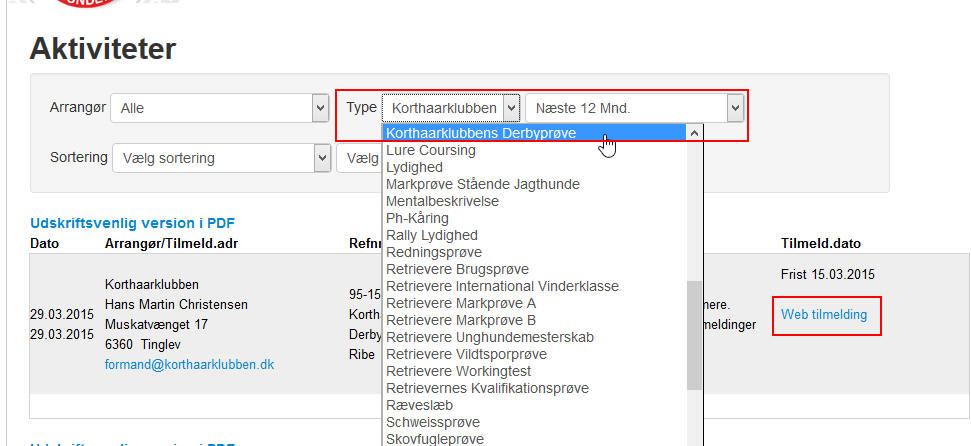This screenshot has height=446, width=971.
Task: Select Retrievernes Kvalifikationsprøve option
Action: 534,388
